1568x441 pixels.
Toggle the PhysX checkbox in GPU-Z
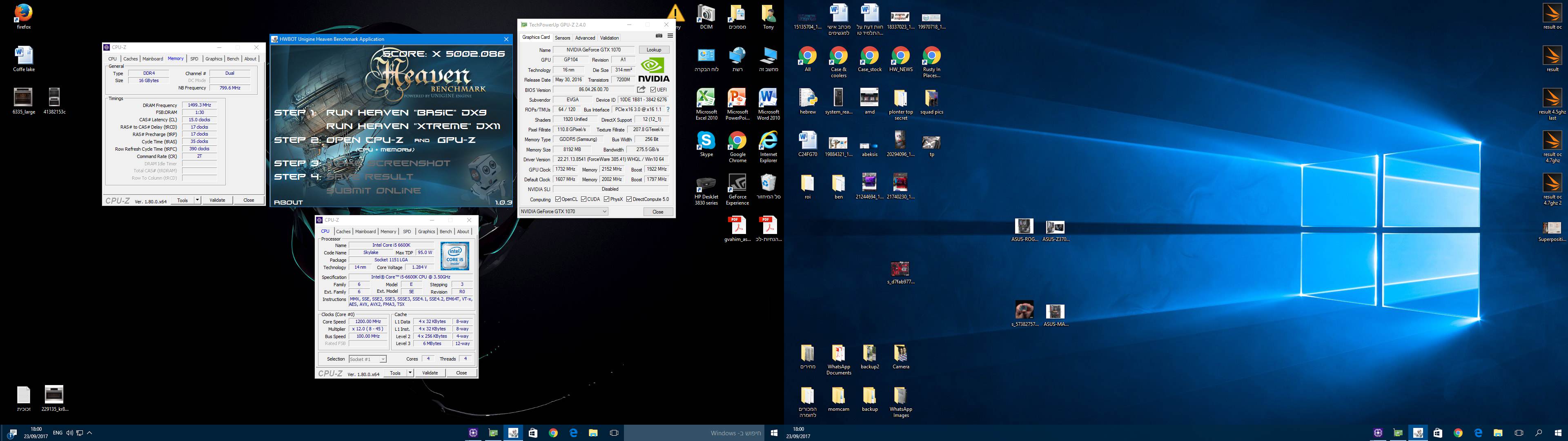point(606,199)
